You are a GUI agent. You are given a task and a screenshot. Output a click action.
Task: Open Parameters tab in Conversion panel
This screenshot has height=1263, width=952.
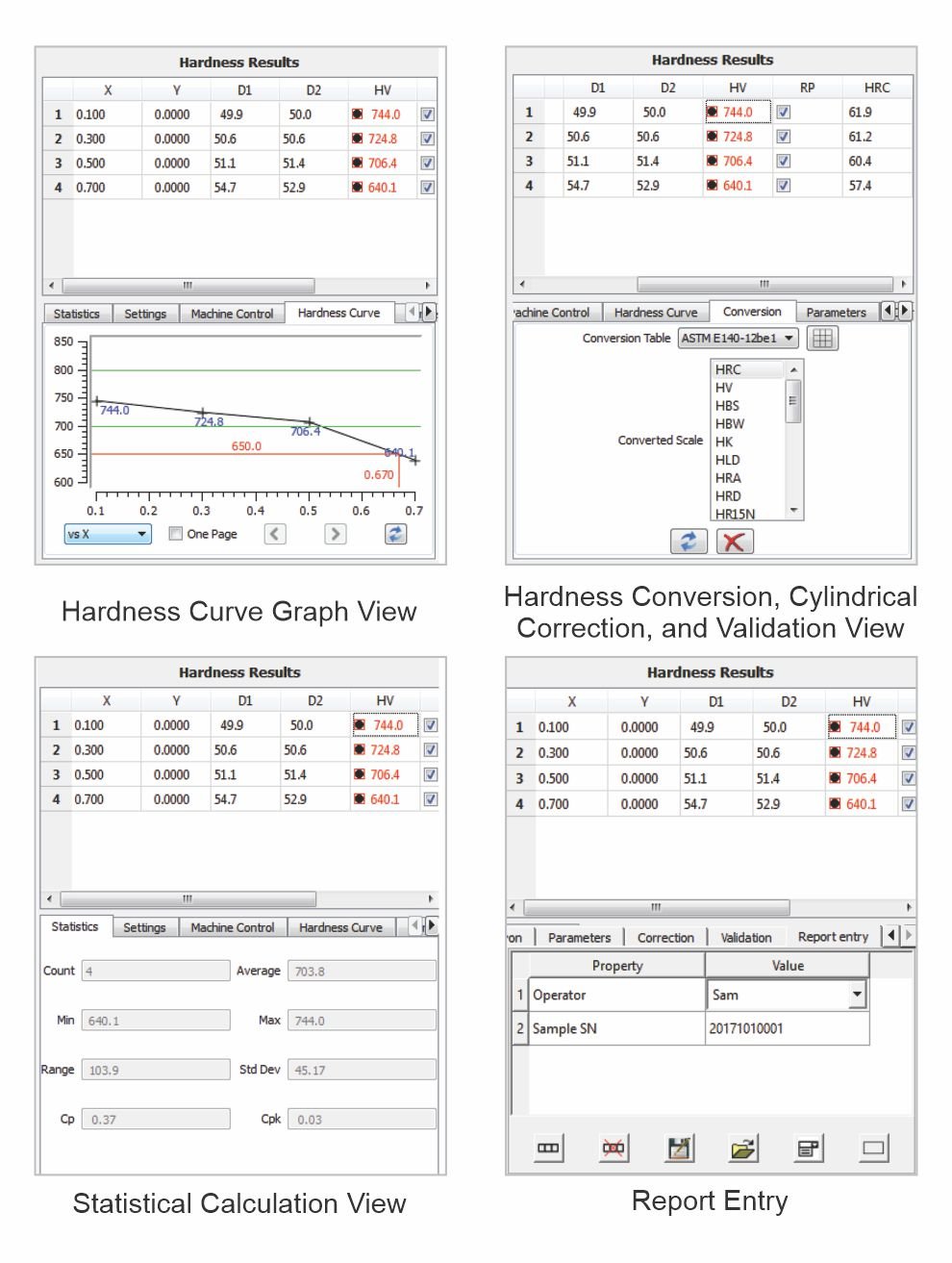(x=836, y=313)
